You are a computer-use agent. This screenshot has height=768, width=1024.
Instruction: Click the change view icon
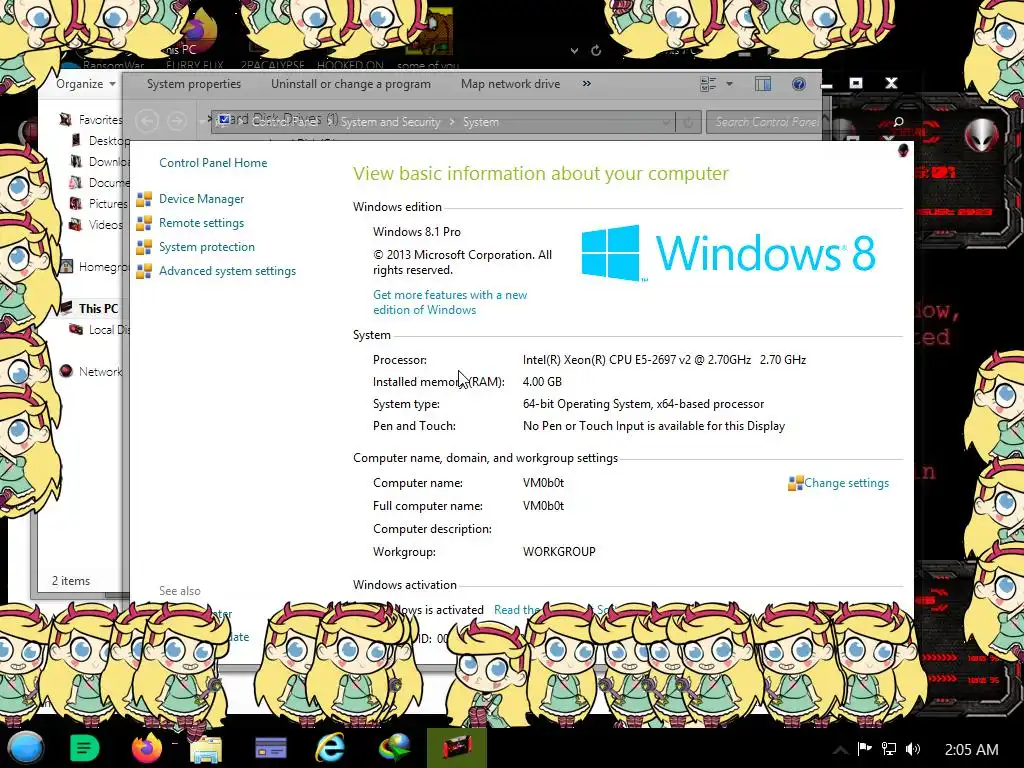(x=708, y=84)
